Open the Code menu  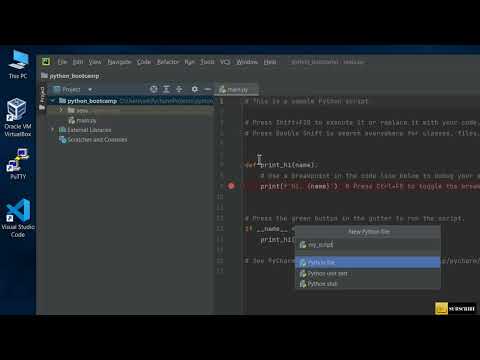tap(144, 62)
